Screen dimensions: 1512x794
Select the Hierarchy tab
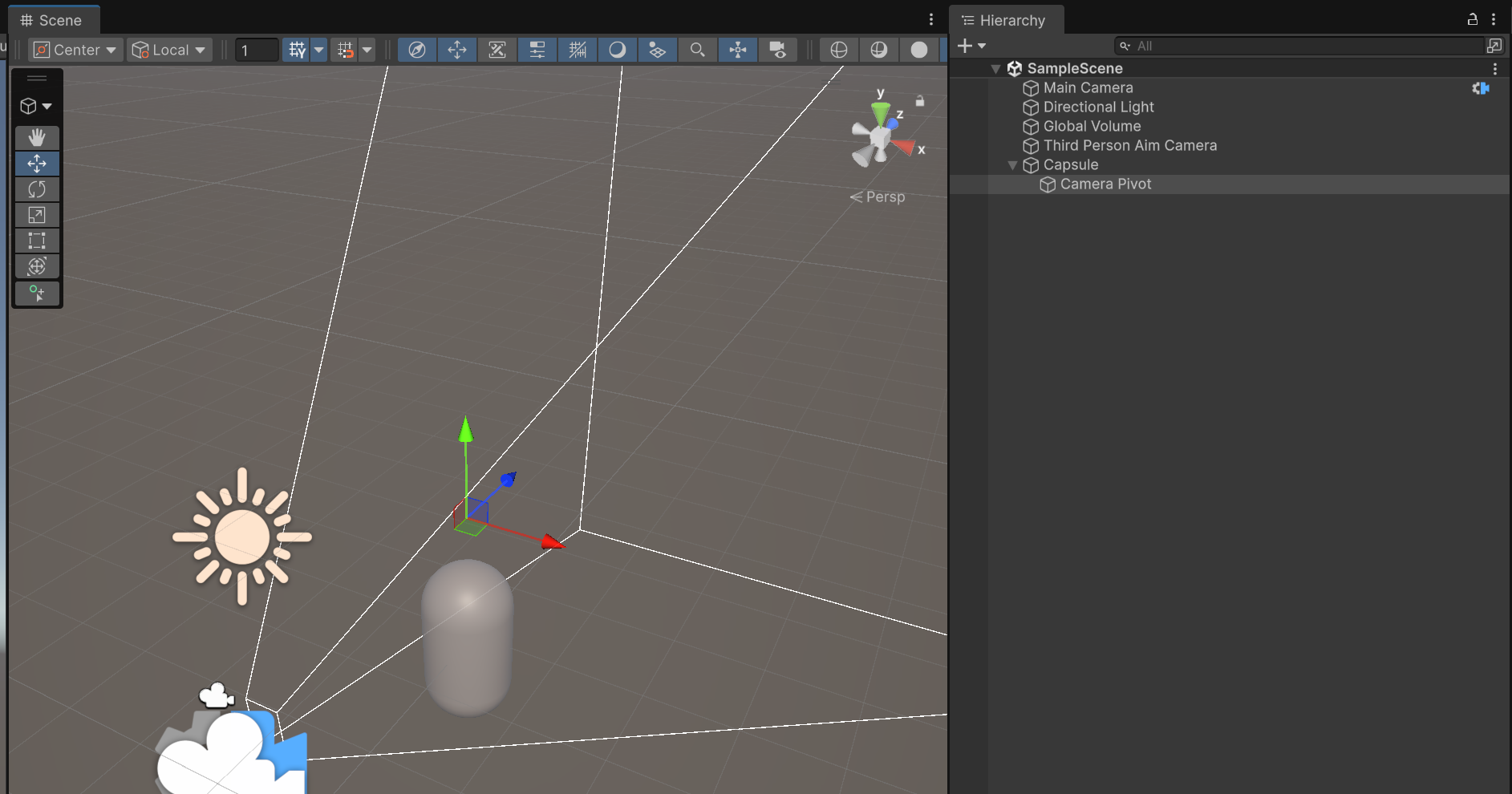click(x=1006, y=20)
